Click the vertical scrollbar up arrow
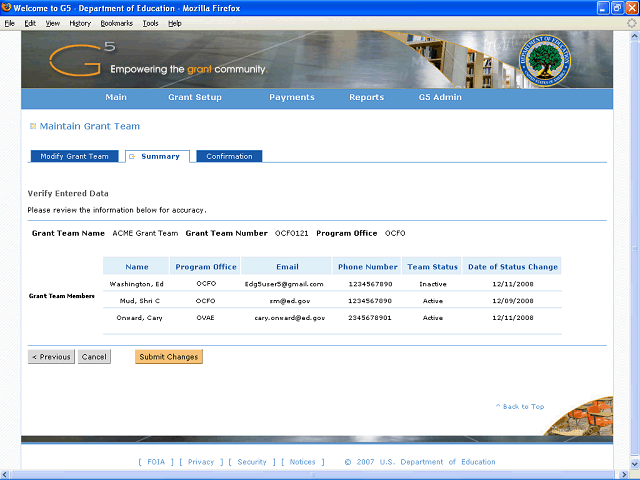This screenshot has height=480, width=640. [634, 36]
